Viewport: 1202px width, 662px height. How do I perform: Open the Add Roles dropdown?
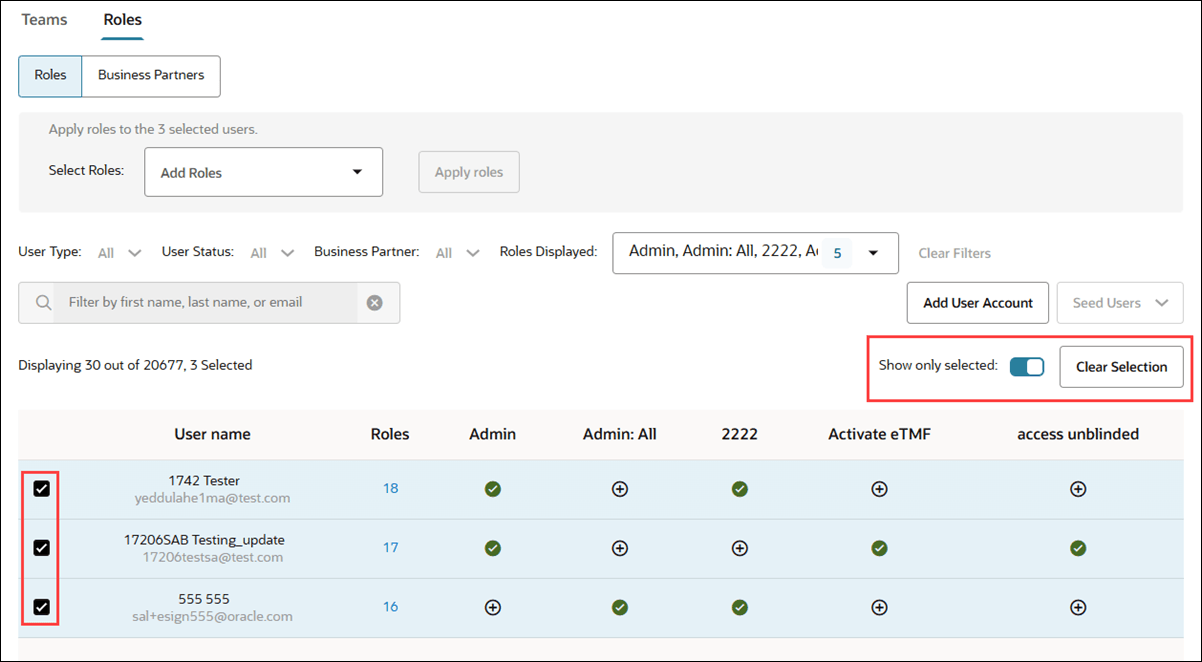coord(263,171)
